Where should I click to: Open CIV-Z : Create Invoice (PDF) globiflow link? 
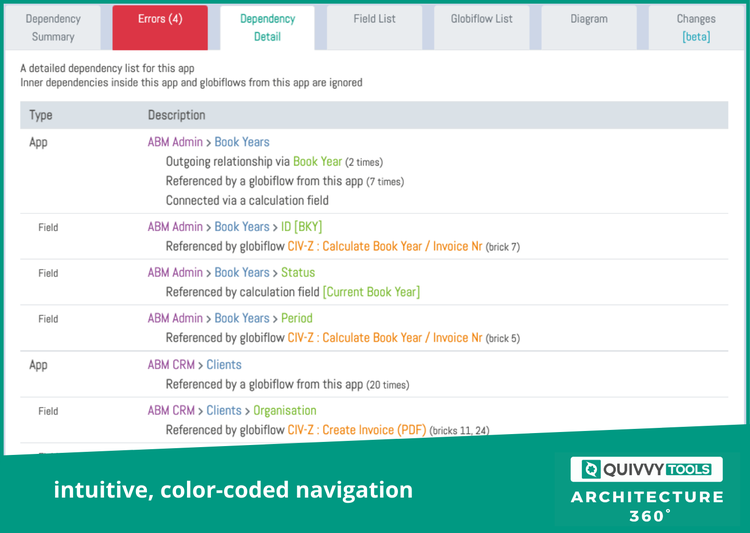click(x=357, y=430)
